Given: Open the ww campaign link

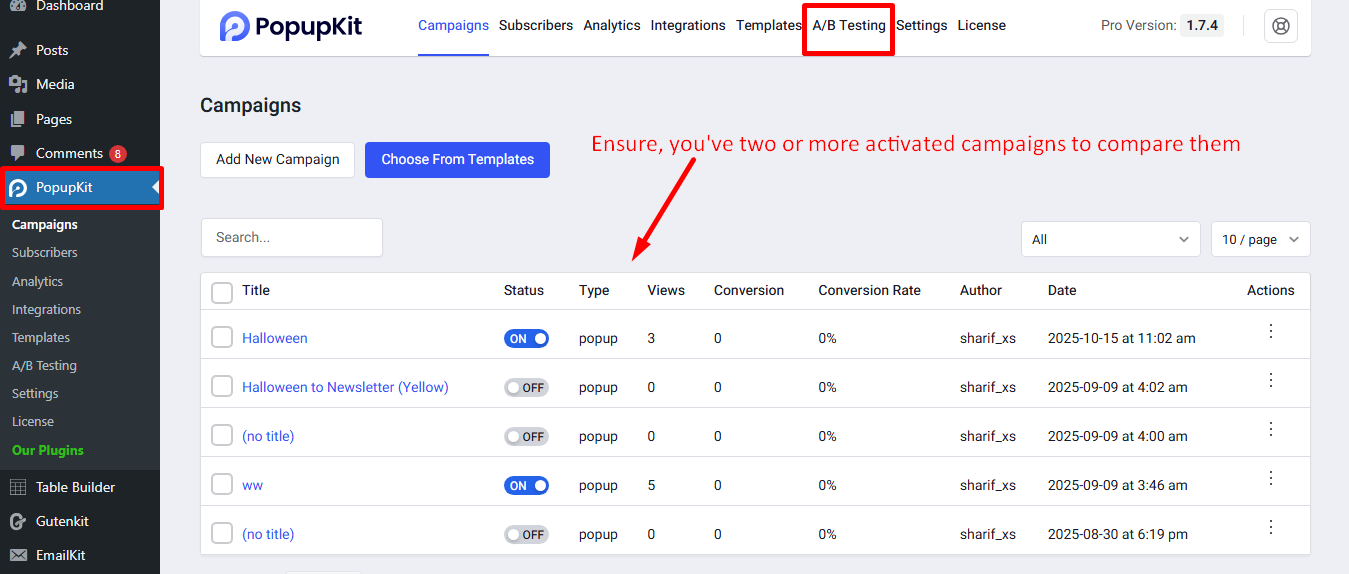Looking at the screenshot, I should [252, 485].
